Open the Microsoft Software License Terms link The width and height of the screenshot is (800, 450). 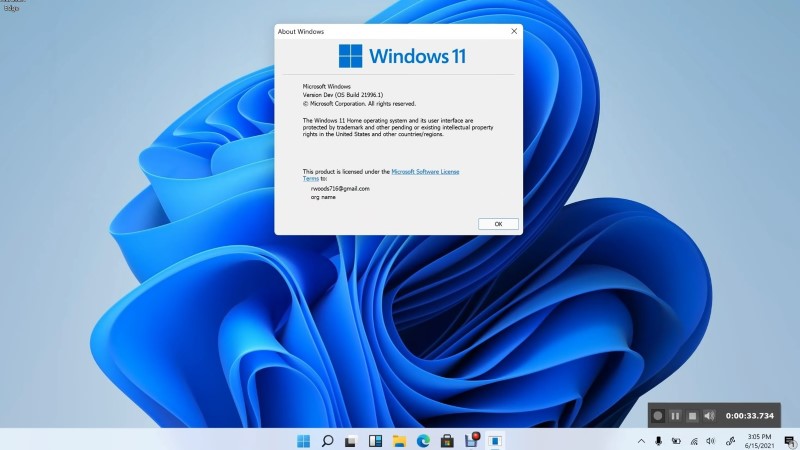[x=425, y=172]
